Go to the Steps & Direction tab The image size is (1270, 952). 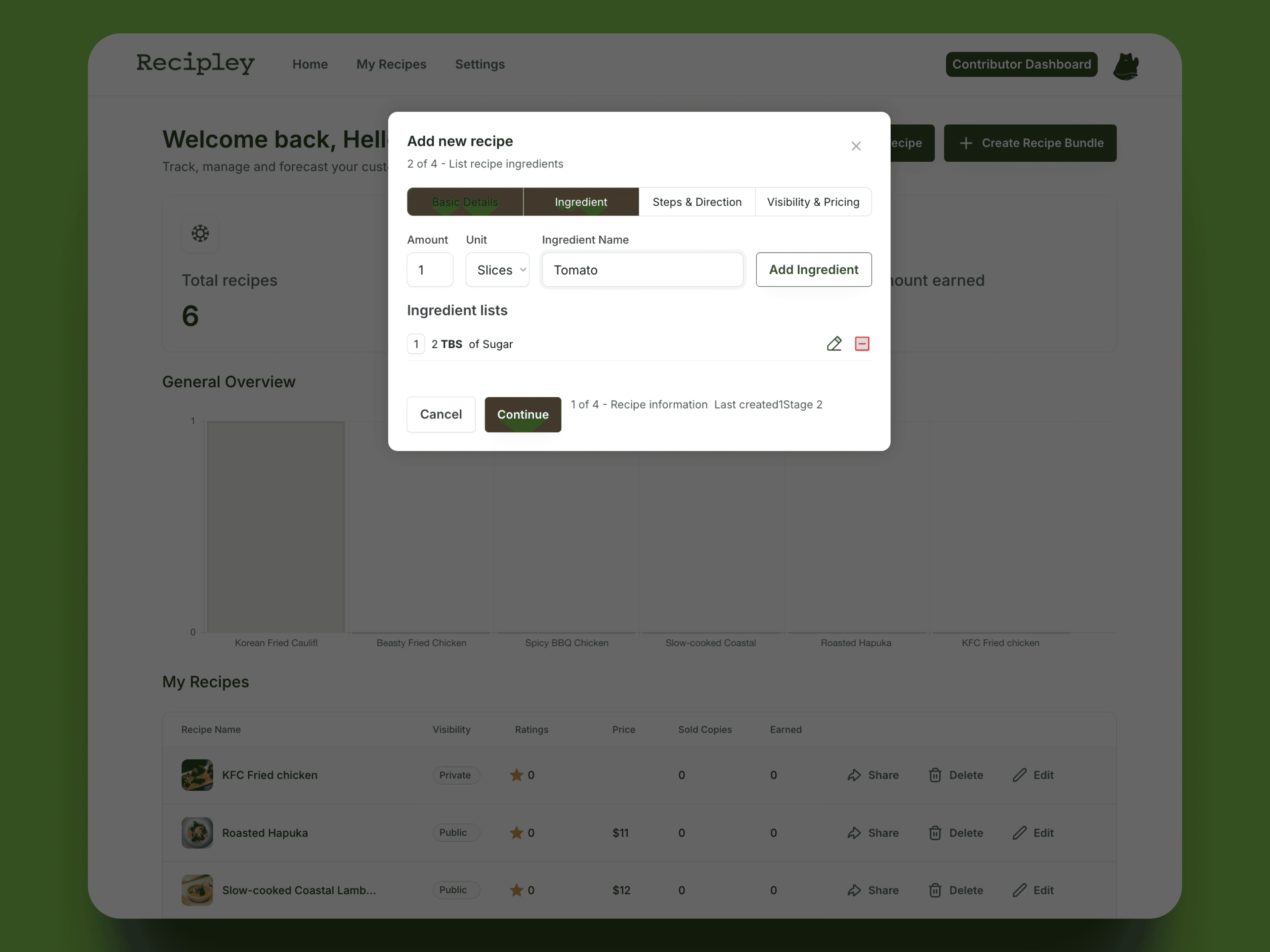tap(697, 202)
